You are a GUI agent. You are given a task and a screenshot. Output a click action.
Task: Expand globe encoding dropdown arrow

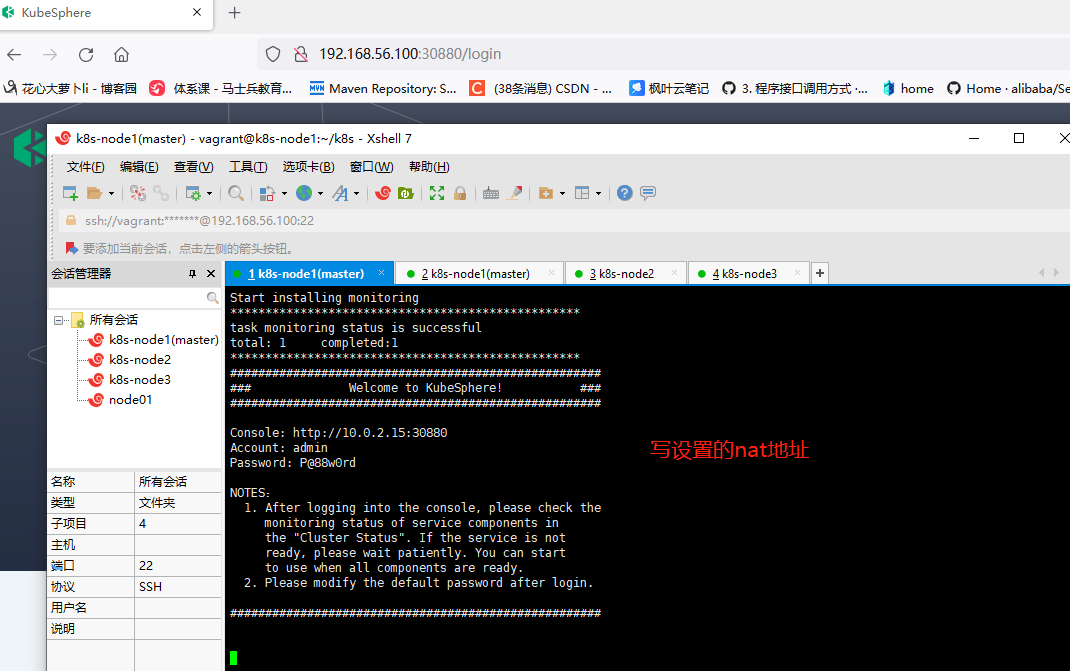click(x=321, y=194)
